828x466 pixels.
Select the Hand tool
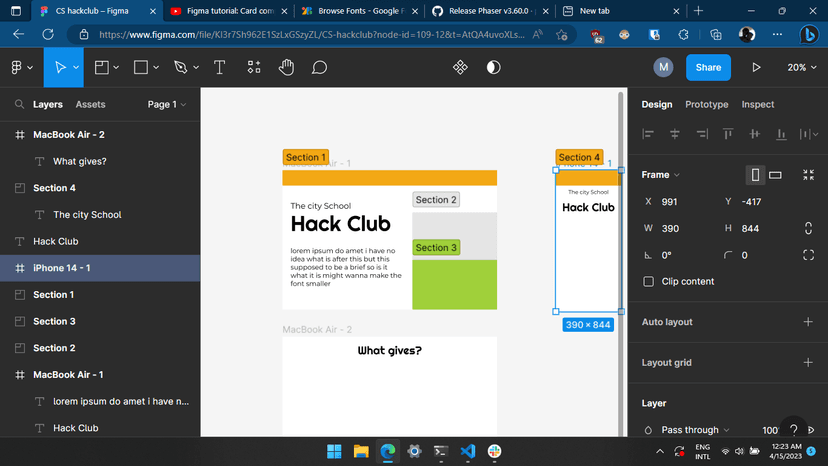point(286,67)
